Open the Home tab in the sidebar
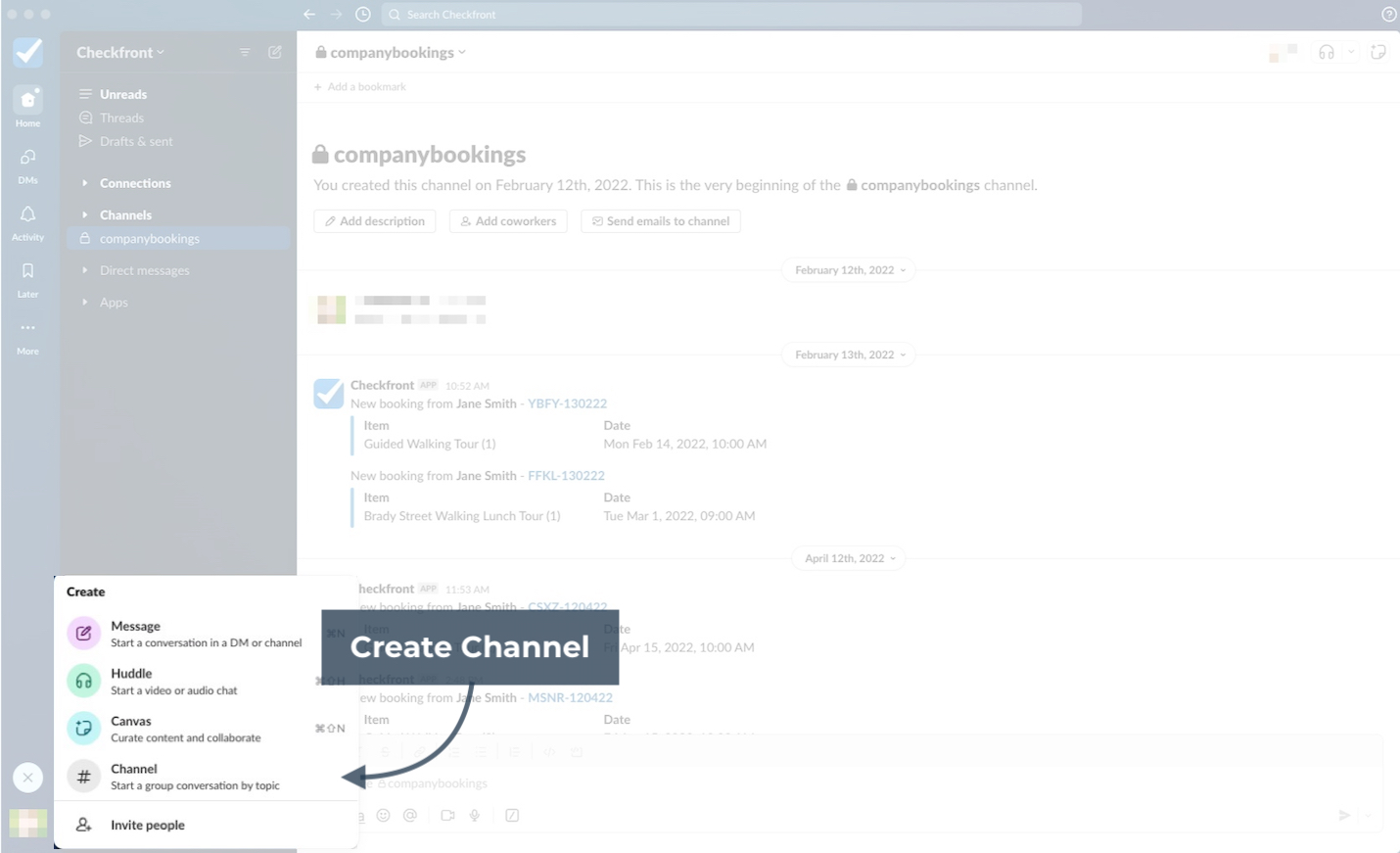Image resolution: width=1400 pixels, height=853 pixels. tap(27, 107)
